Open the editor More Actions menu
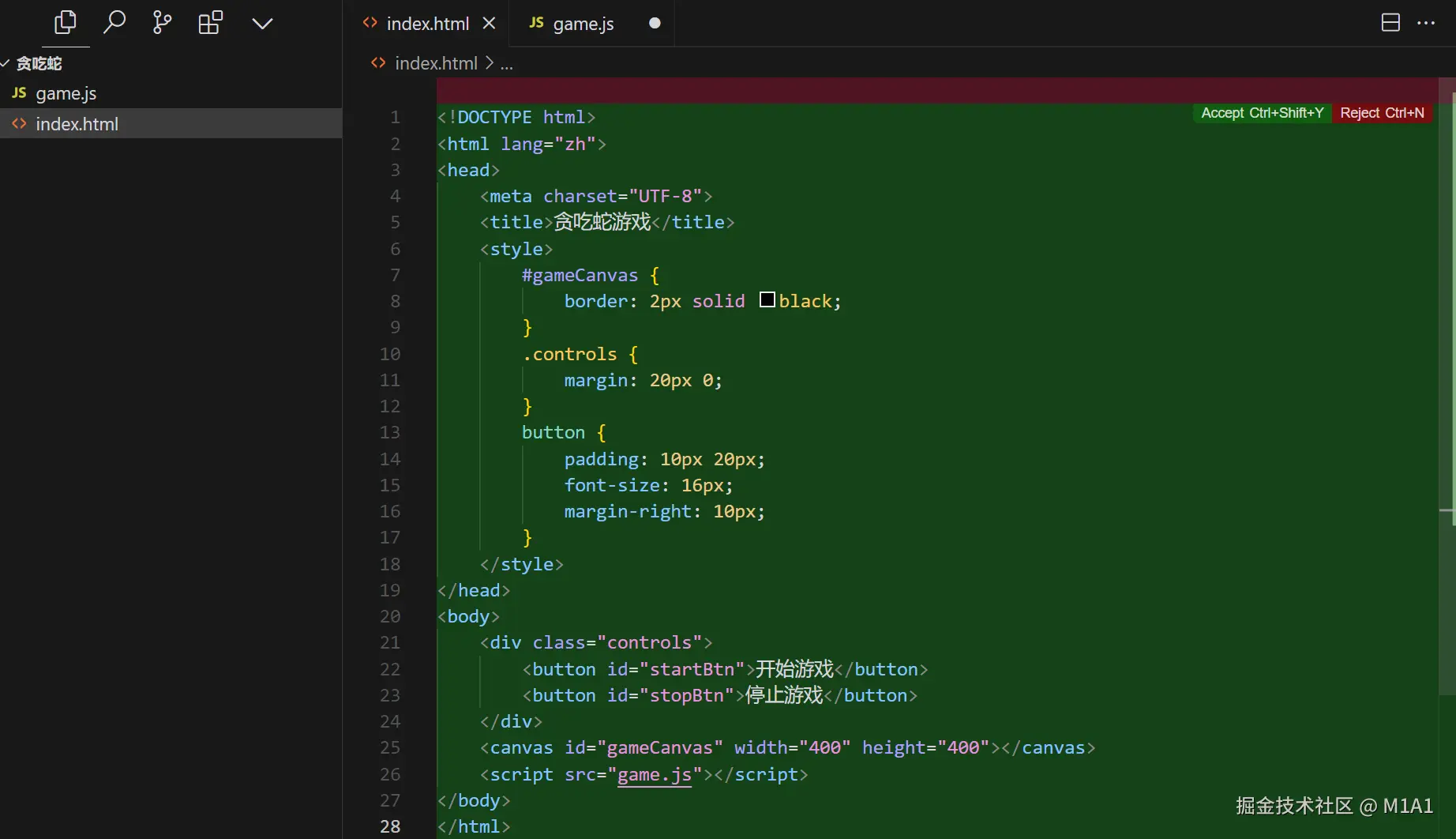This screenshot has height=839, width=1456. tap(1426, 23)
